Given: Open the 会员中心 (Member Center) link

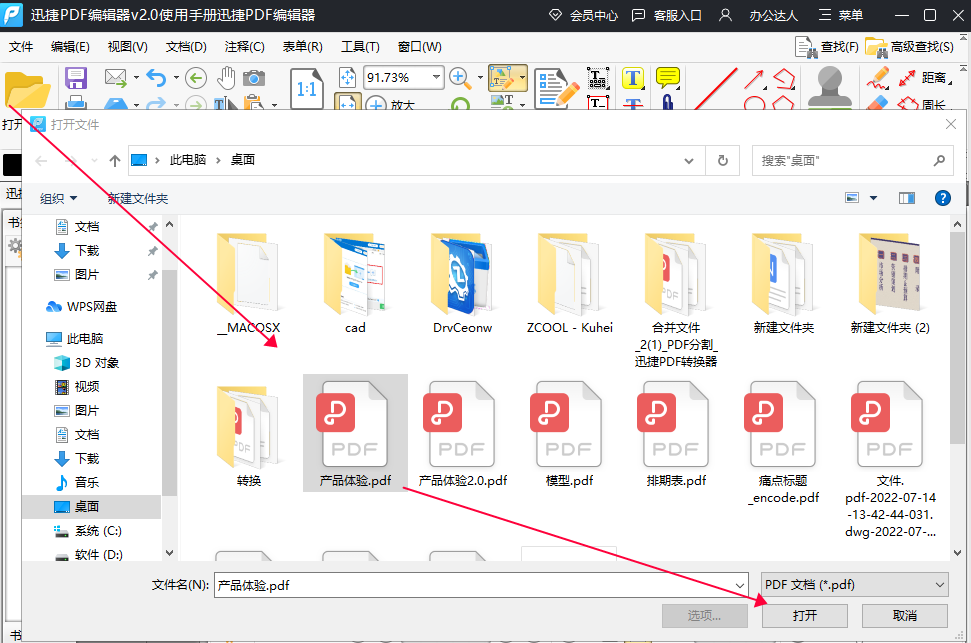Looking at the screenshot, I should (583, 15).
